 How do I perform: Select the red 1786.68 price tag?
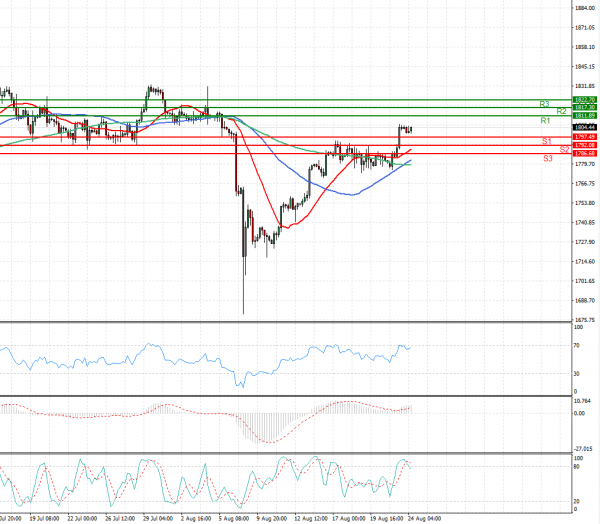click(x=584, y=153)
